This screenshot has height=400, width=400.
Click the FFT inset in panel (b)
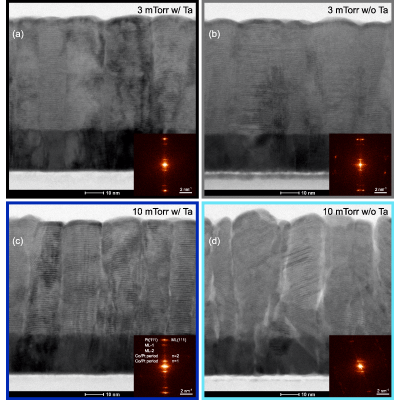[x=360, y=165]
